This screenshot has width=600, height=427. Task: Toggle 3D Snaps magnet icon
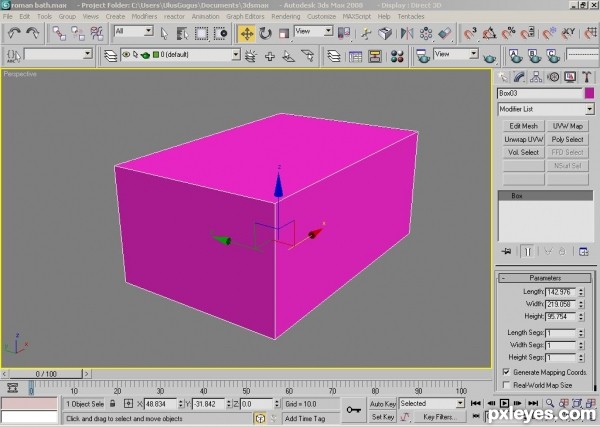point(470,33)
